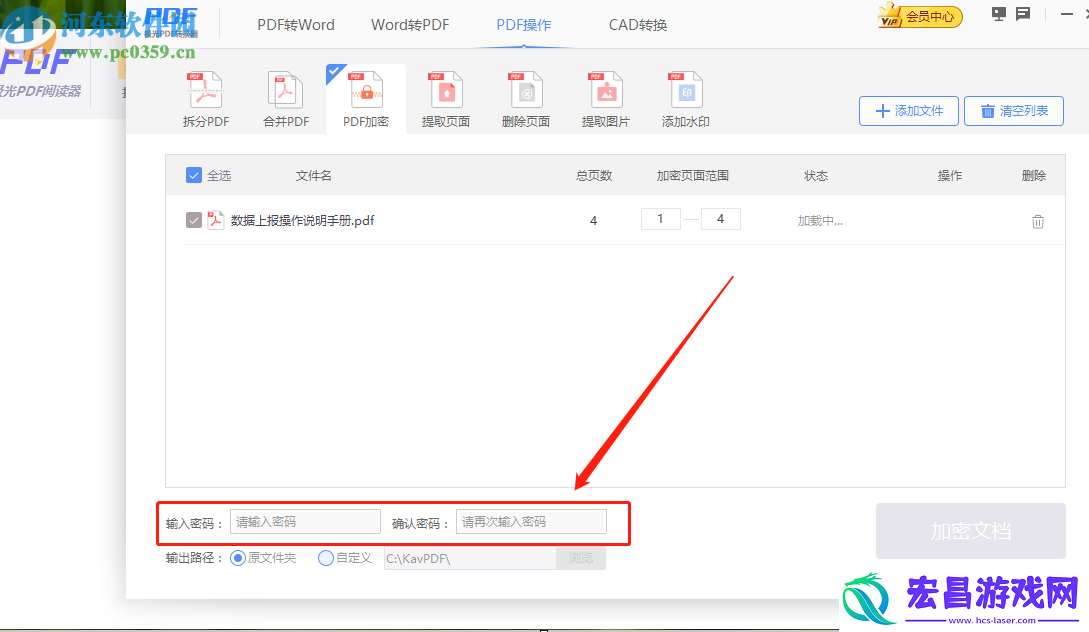Choose 自定义 output path radio
Viewport: 1089px width, 632px height.
[326, 558]
